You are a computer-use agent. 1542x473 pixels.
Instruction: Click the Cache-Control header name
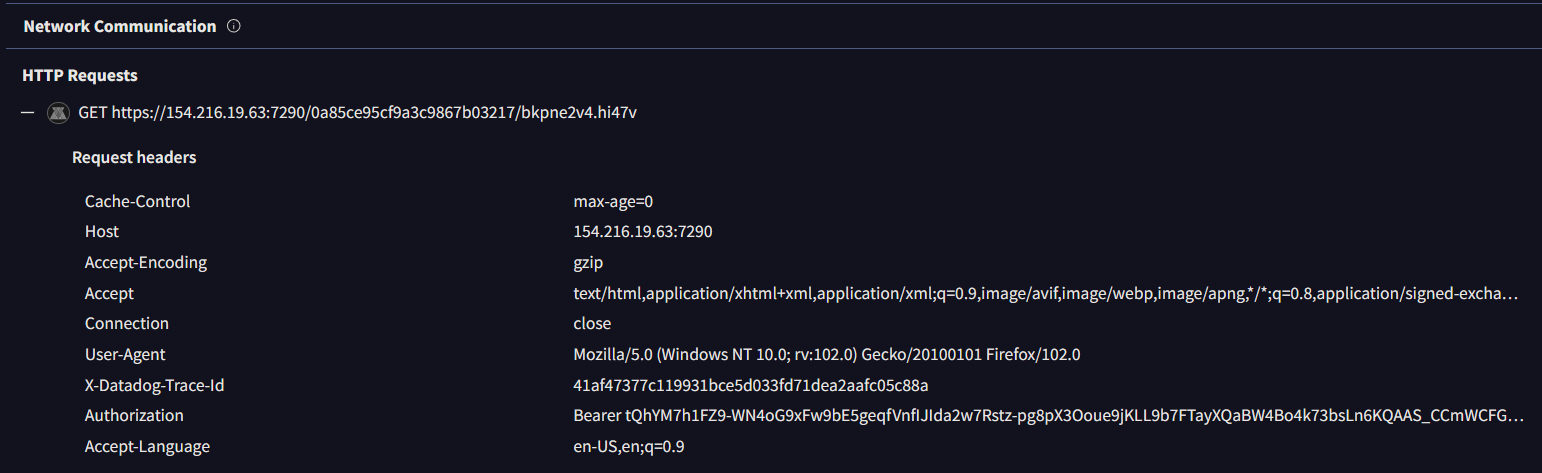pyautogui.click(x=137, y=202)
